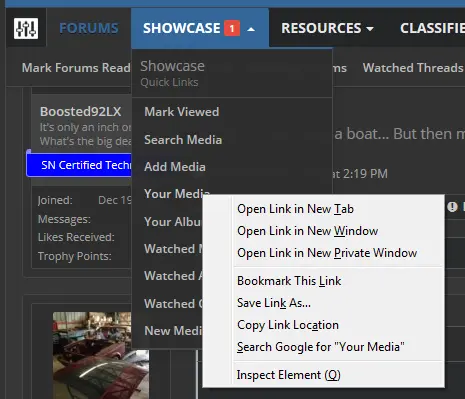
Task: Click Watched Media quick link
Action: coord(173,249)
